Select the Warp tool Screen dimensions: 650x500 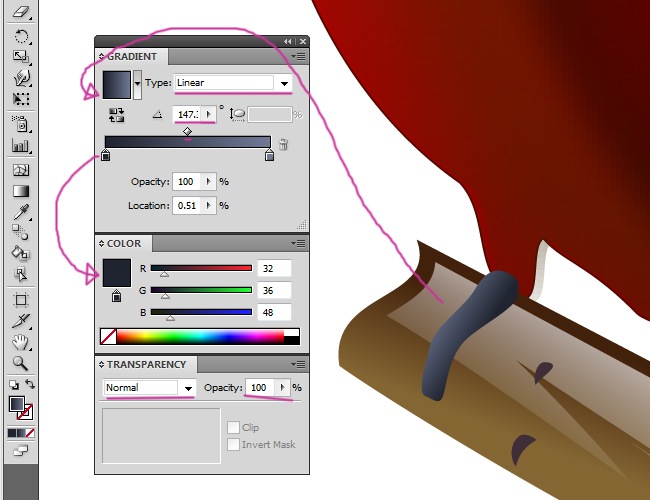pos(21,78)
